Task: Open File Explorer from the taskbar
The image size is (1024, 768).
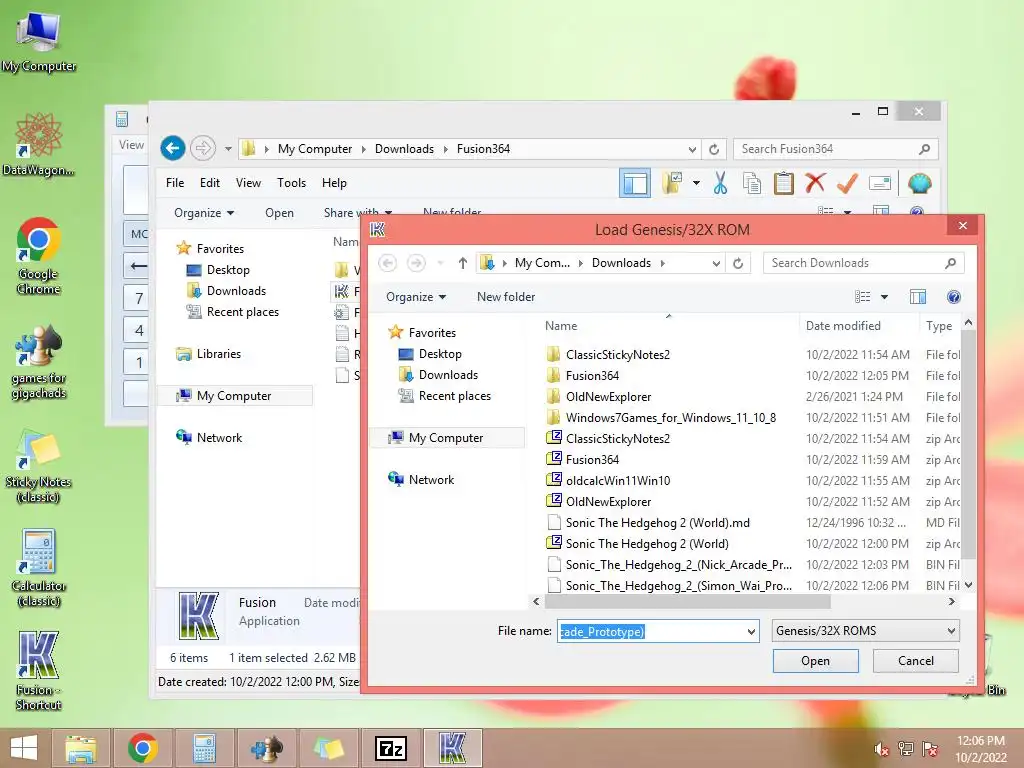Action: click(80, 748)
